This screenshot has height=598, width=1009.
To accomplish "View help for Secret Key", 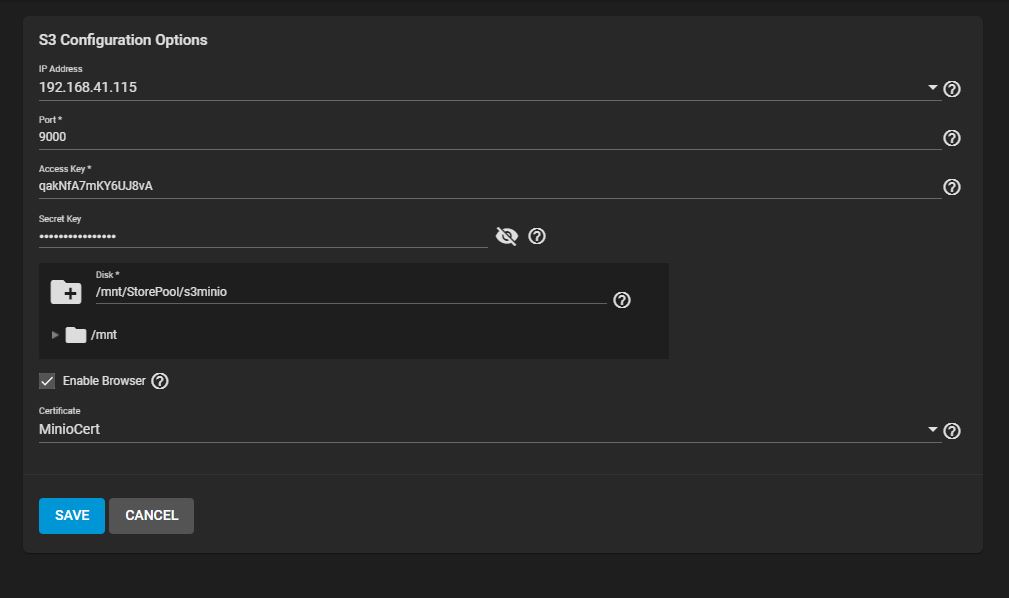I will pos(537,236).
